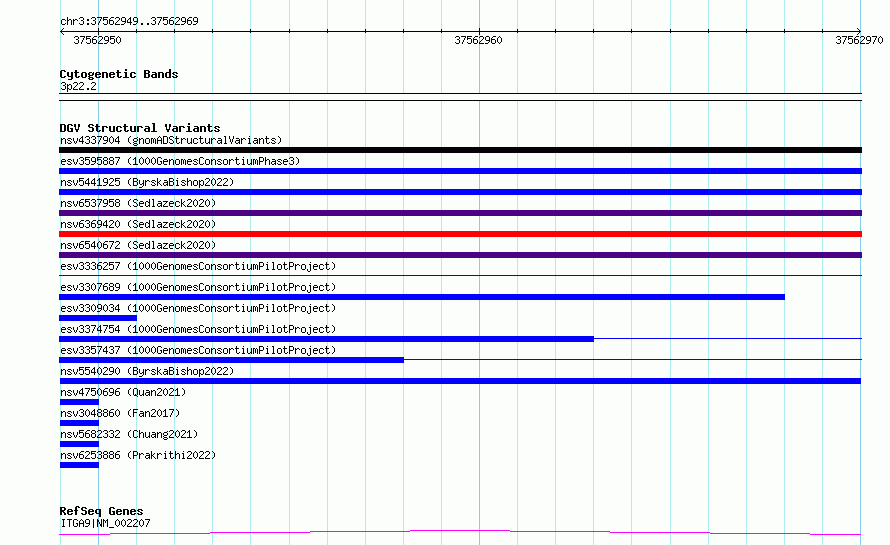This screenshot has height=545, width=890.
Task: Open nsv6253886 Prakrithi2022 label
Action: (138, 455)
